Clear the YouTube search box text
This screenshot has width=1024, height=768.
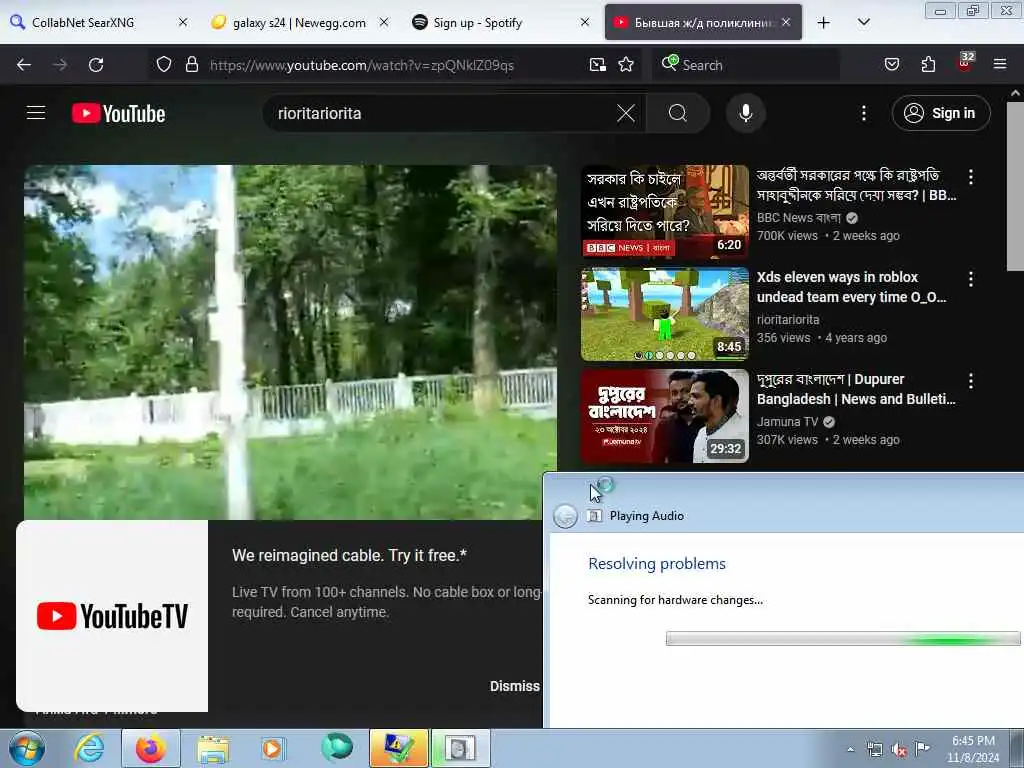(626, 113)
